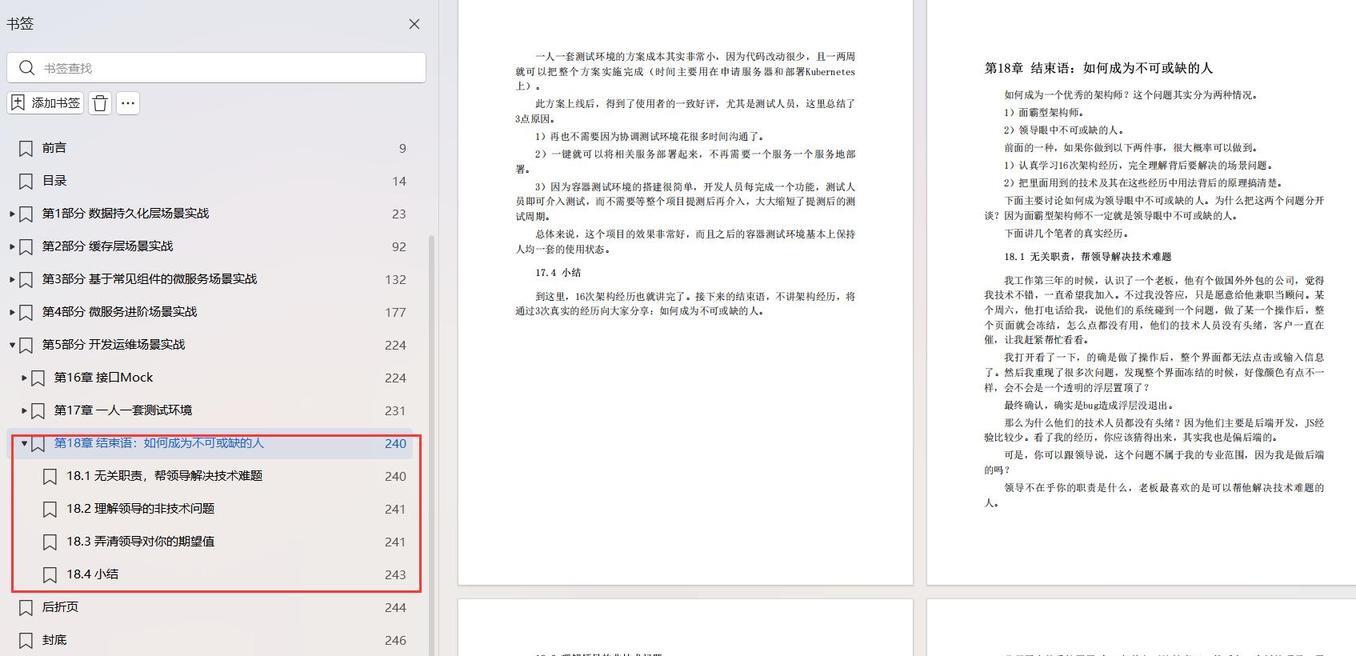Click heading 18.1 无关职责 in document page
The image size is (1356, 656).
click(x=1087, y=257)
